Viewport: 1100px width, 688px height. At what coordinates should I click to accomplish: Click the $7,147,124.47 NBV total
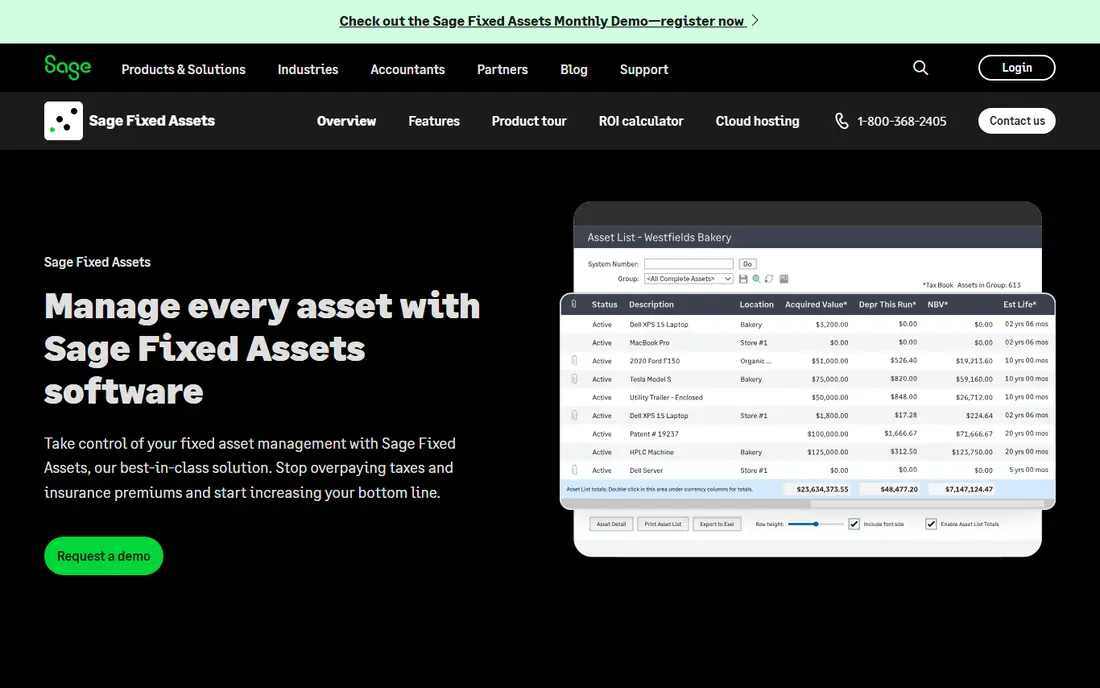(969, 489)
